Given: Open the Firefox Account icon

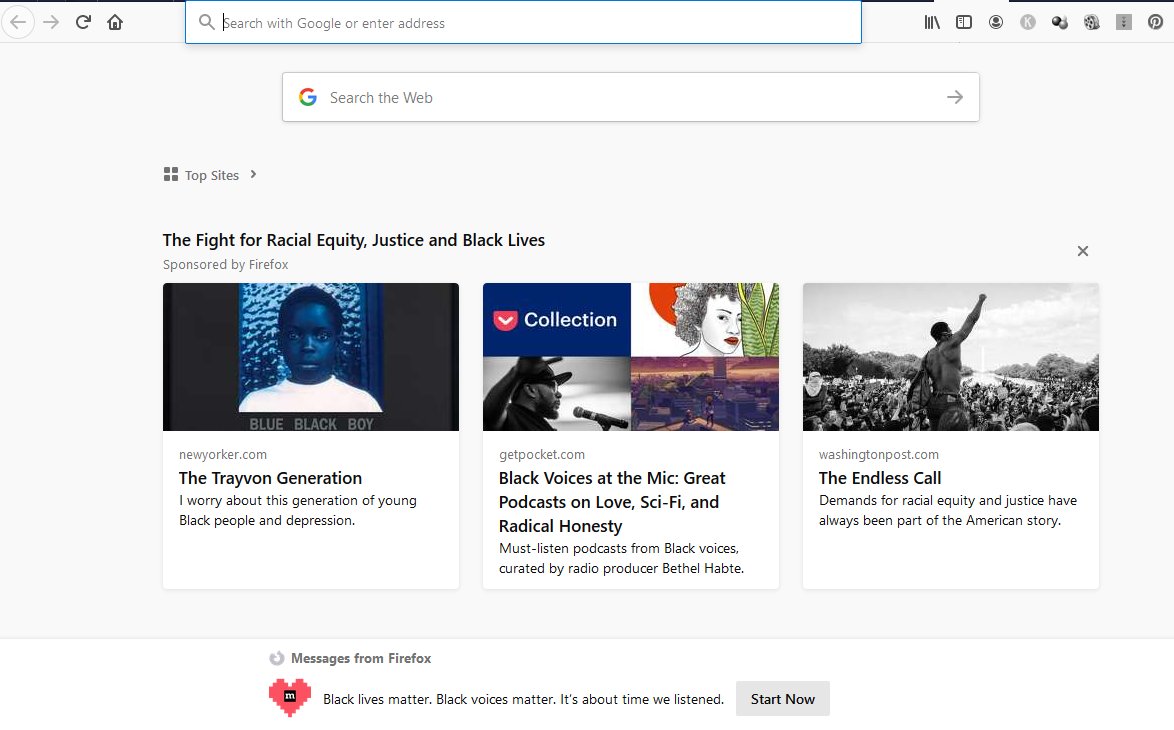Looking at the screenshot, I should pyautogui.click(x=996, y=22).
